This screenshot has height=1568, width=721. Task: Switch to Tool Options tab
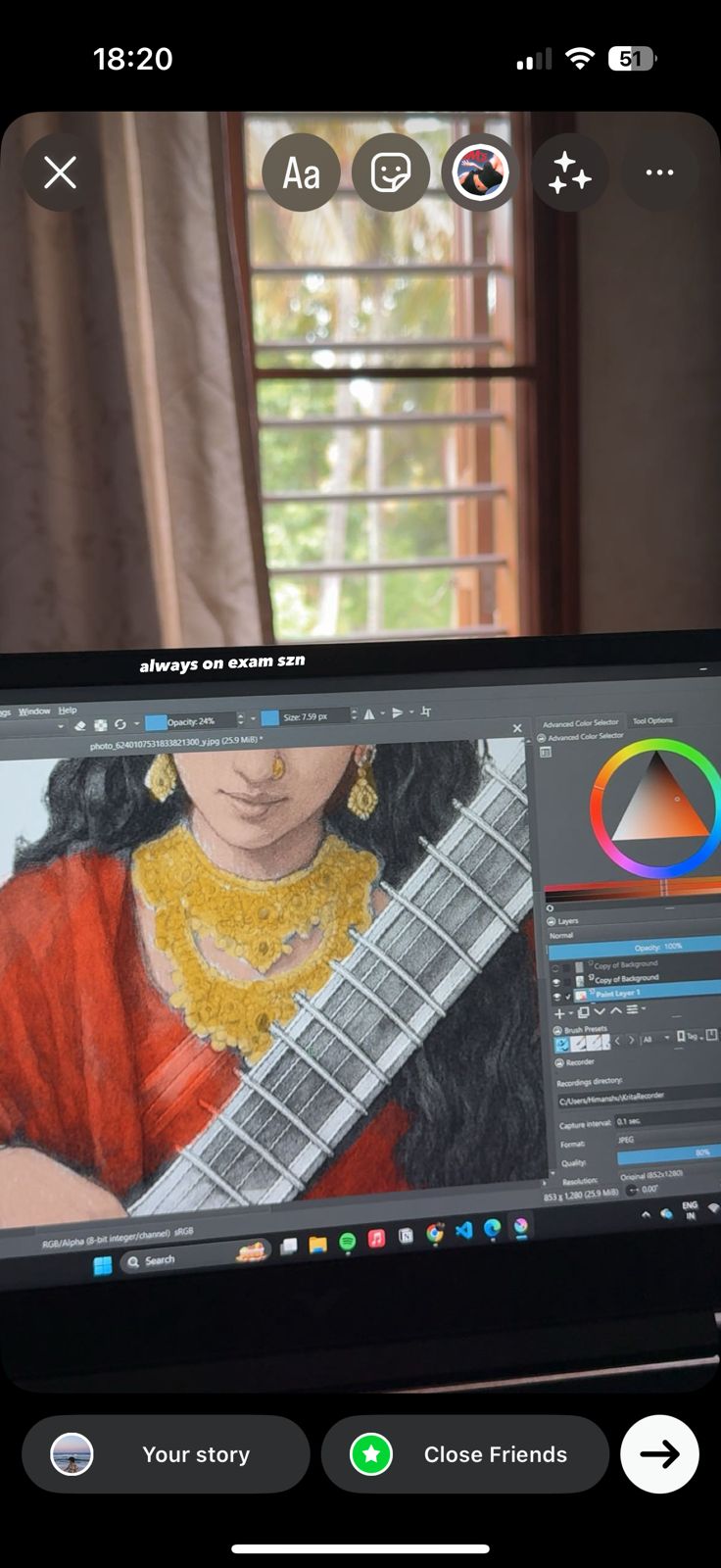(652, 720)
